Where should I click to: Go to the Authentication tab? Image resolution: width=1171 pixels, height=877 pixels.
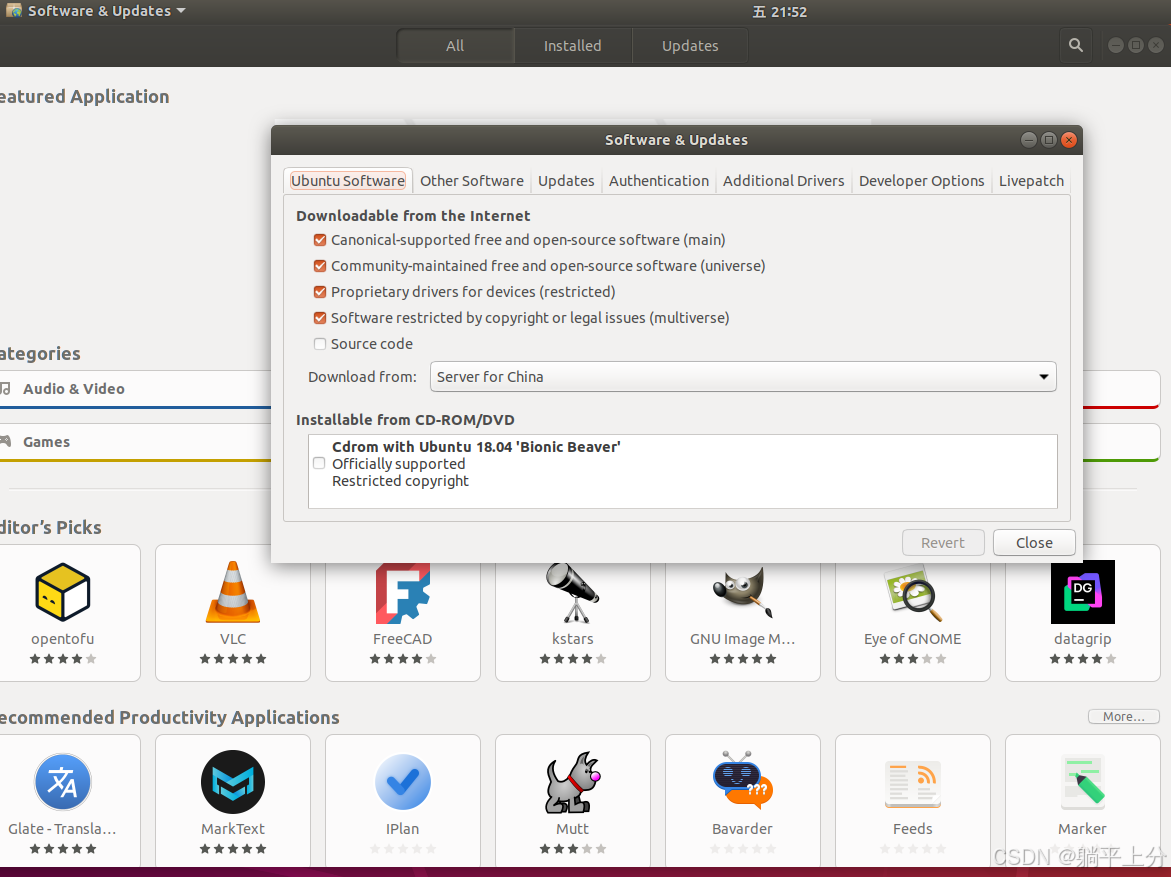click(x=659, y=181)
